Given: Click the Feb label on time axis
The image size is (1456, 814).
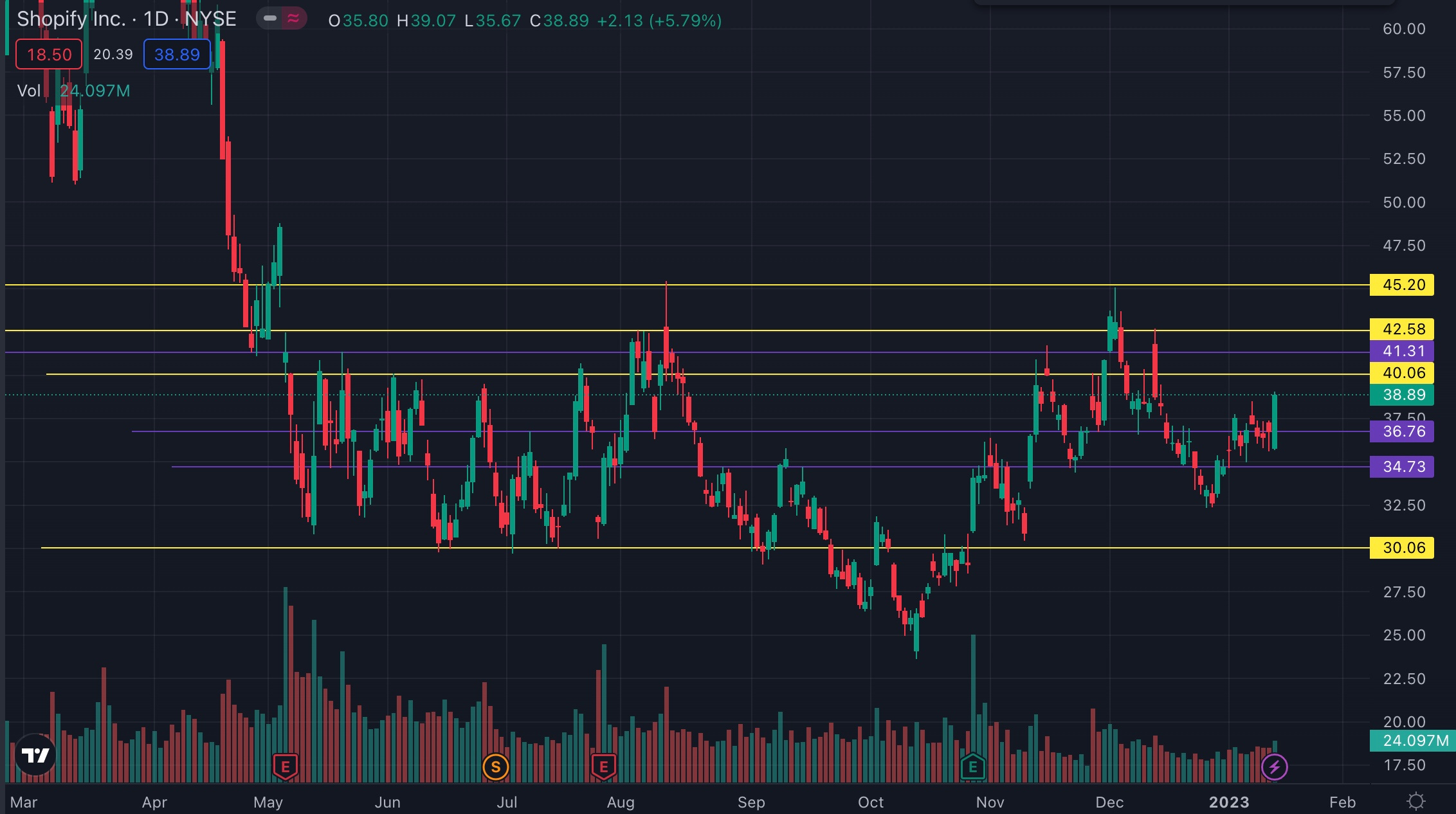Looking at the screenshot, I should click(1342, 802).
